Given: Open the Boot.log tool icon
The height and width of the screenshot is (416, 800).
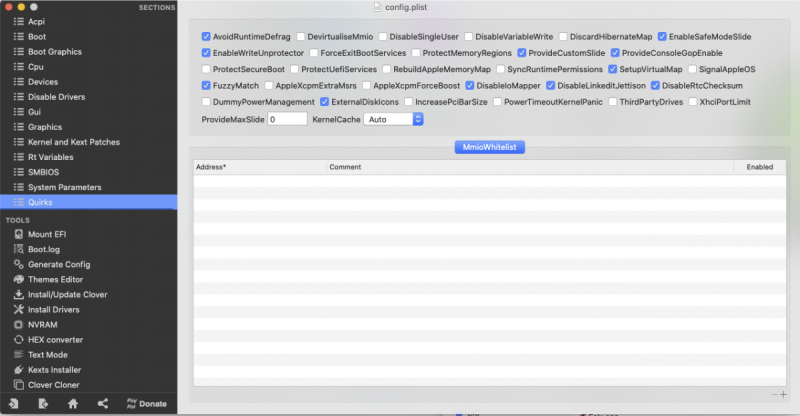Looking at the screenshot, I should (x=19, y=249).
